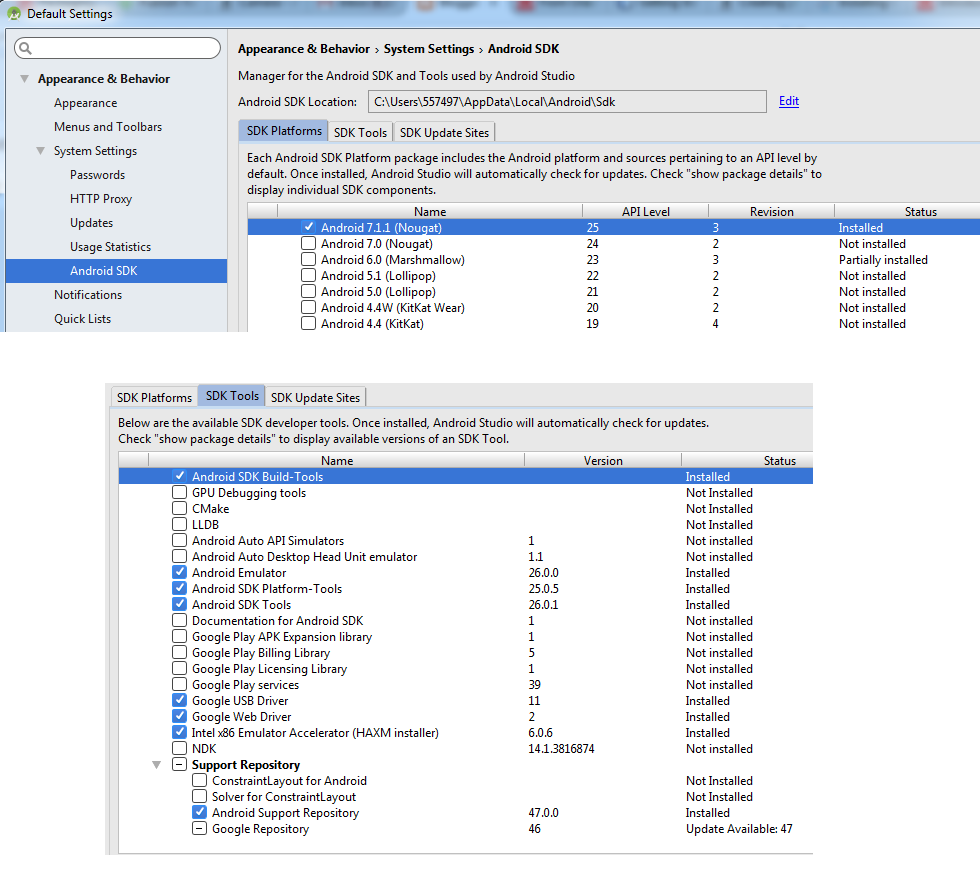The image size is (980, 874).
Task: Click 'Update Available: 47' status text
Action: click(x=739, y=829)
